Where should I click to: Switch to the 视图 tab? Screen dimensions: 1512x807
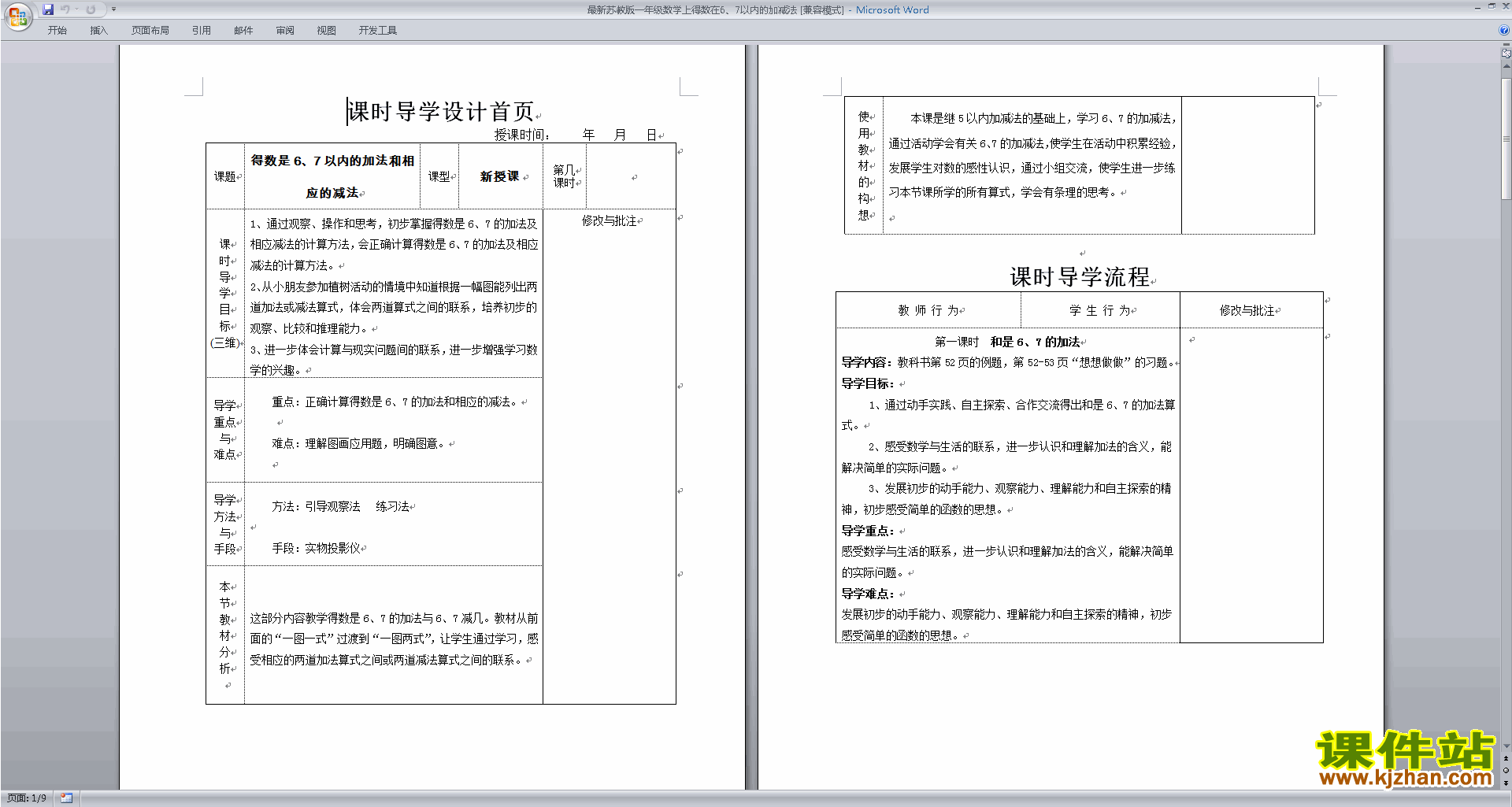(326, 30)
